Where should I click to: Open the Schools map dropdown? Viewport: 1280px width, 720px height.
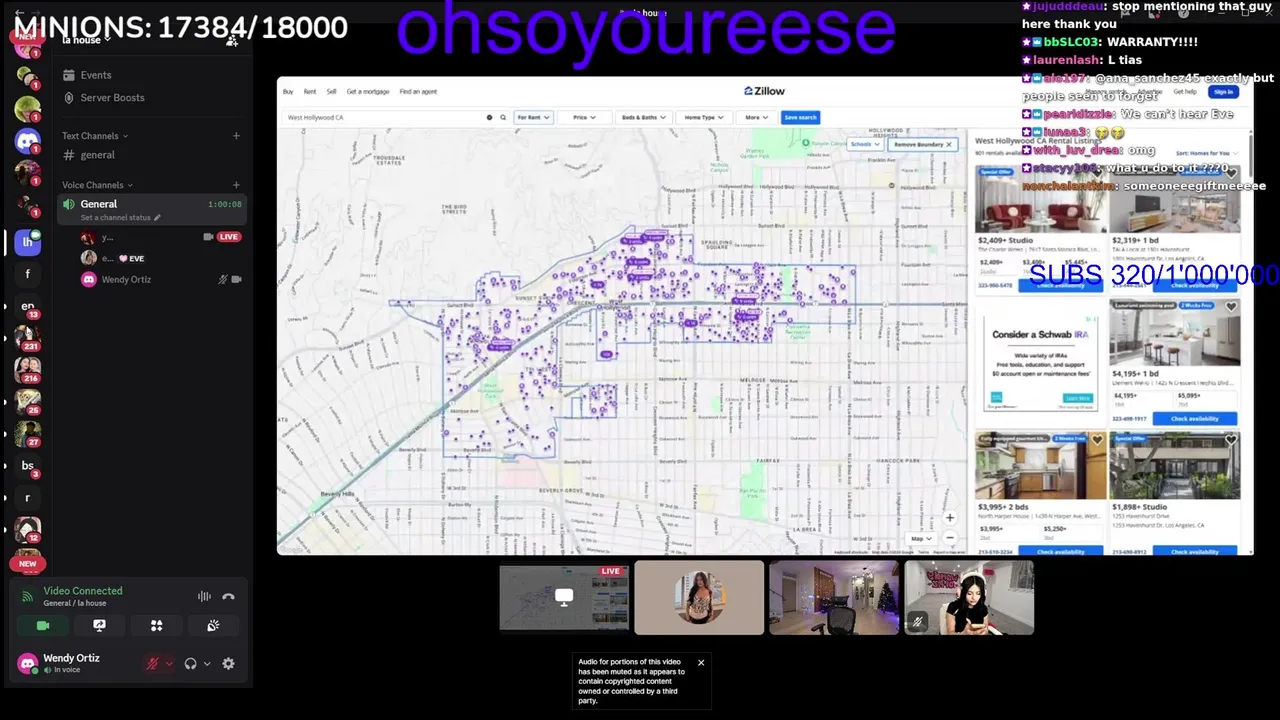pos(864,144)
